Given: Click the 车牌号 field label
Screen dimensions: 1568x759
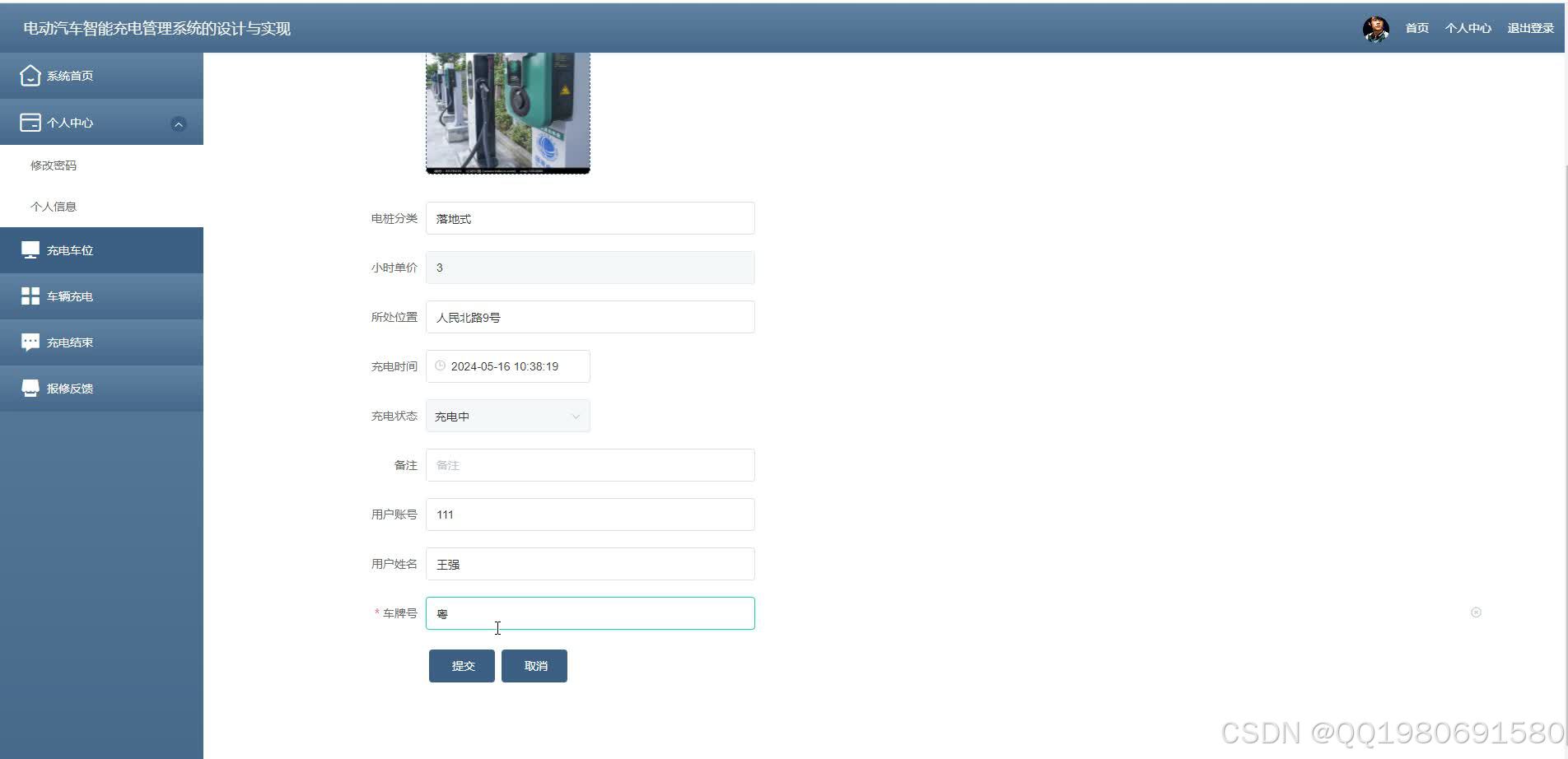Looking at the screenshot, I should 399,613.
